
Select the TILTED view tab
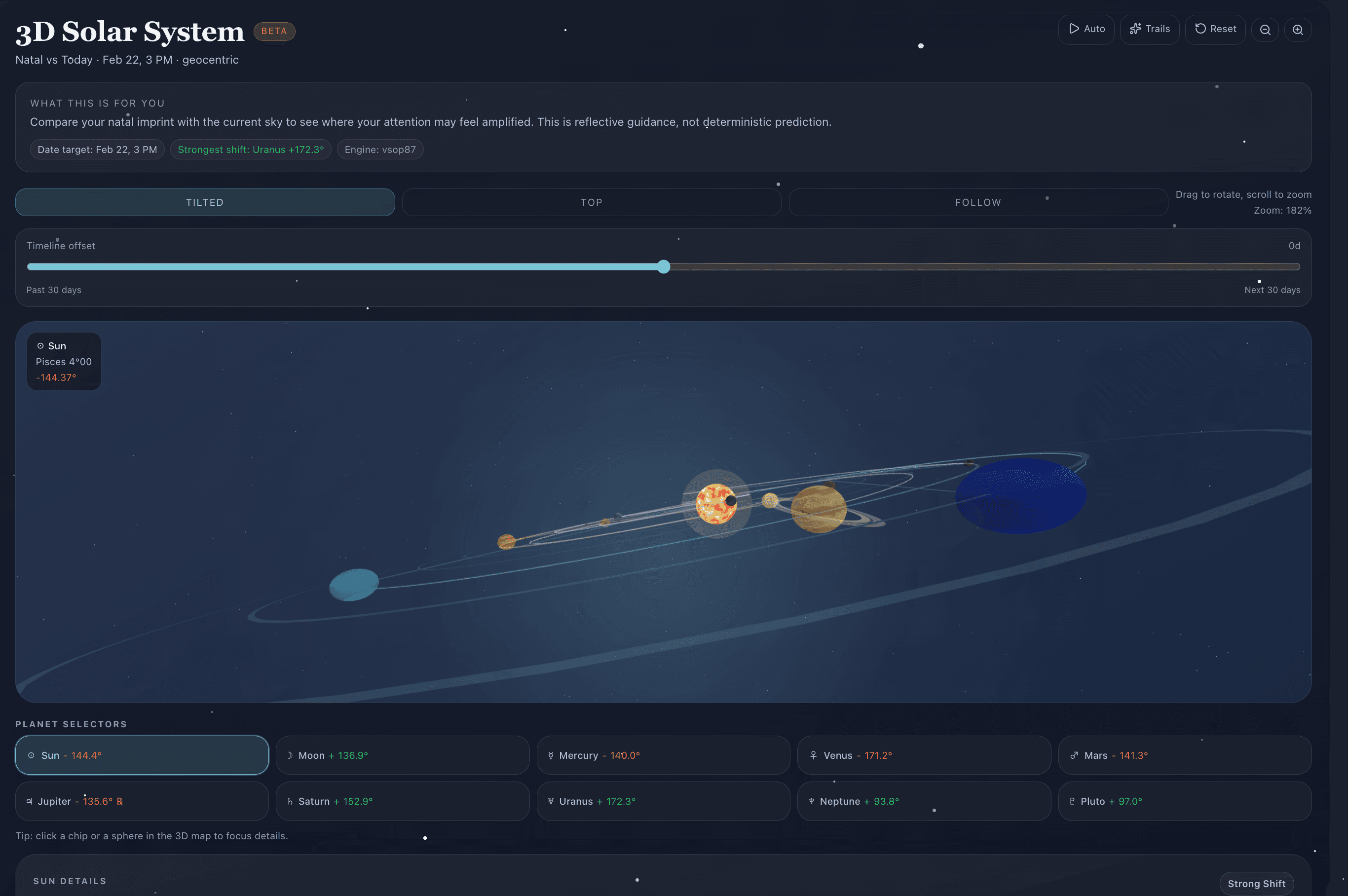pos(204,202)
